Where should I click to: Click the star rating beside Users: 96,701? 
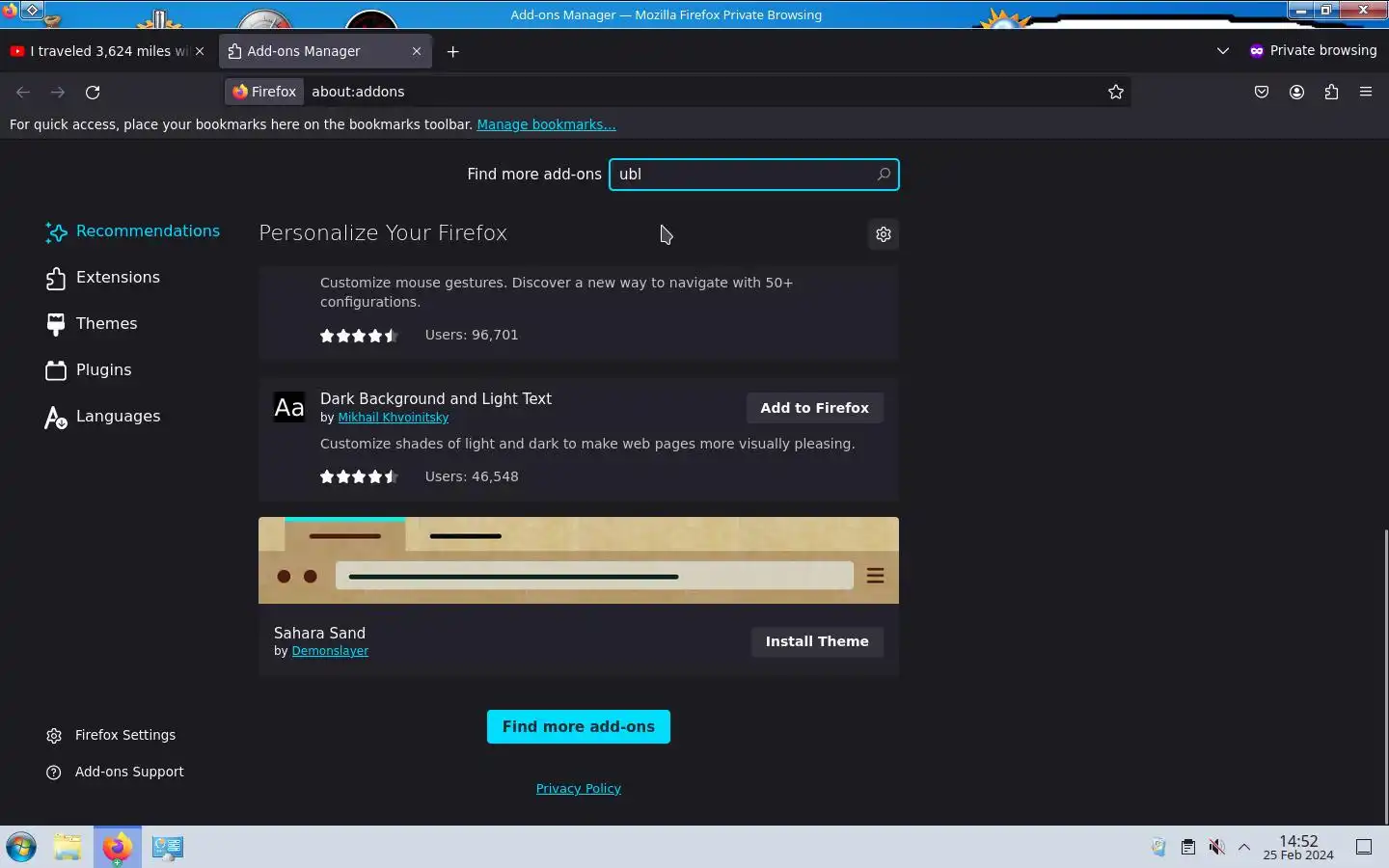tap(359, 336)
